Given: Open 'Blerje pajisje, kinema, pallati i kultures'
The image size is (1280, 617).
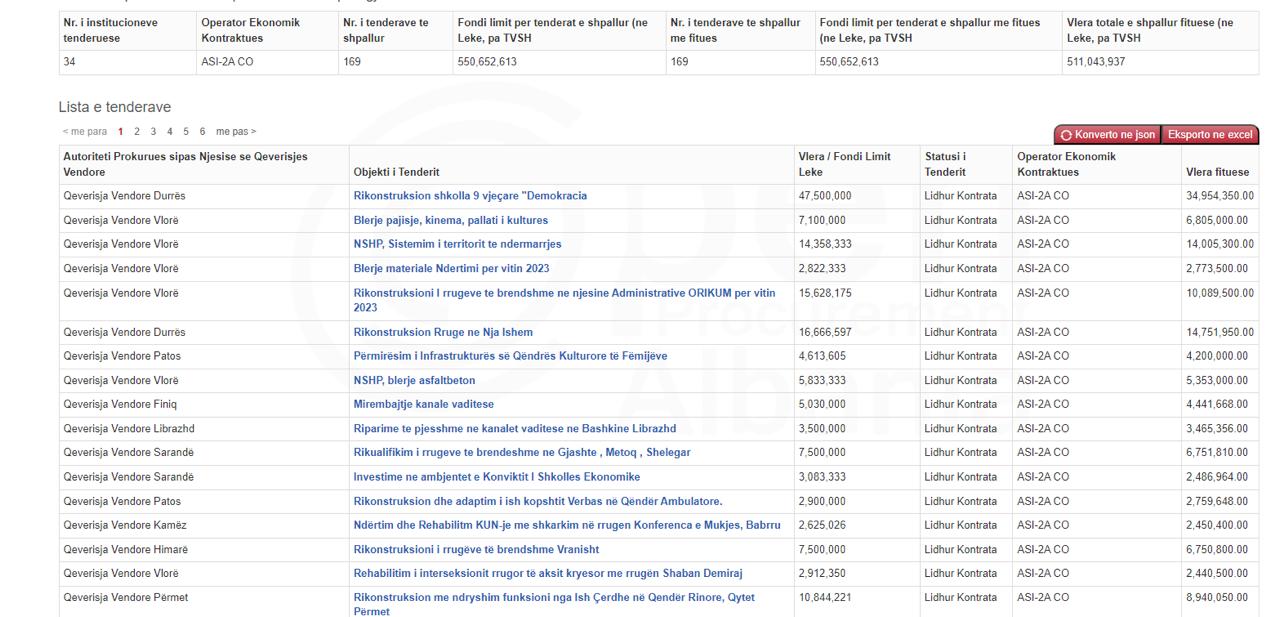Looking at the screenshot, I should point(464,220).
